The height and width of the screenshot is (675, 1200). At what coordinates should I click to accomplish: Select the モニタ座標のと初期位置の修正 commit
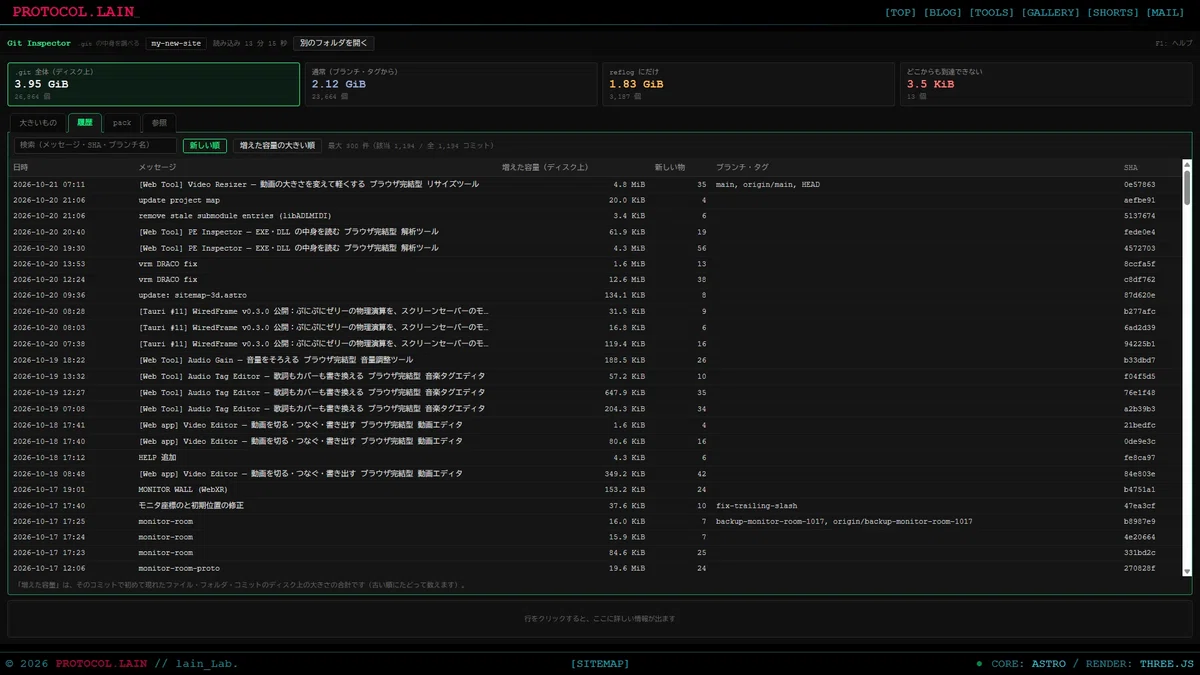595,505
